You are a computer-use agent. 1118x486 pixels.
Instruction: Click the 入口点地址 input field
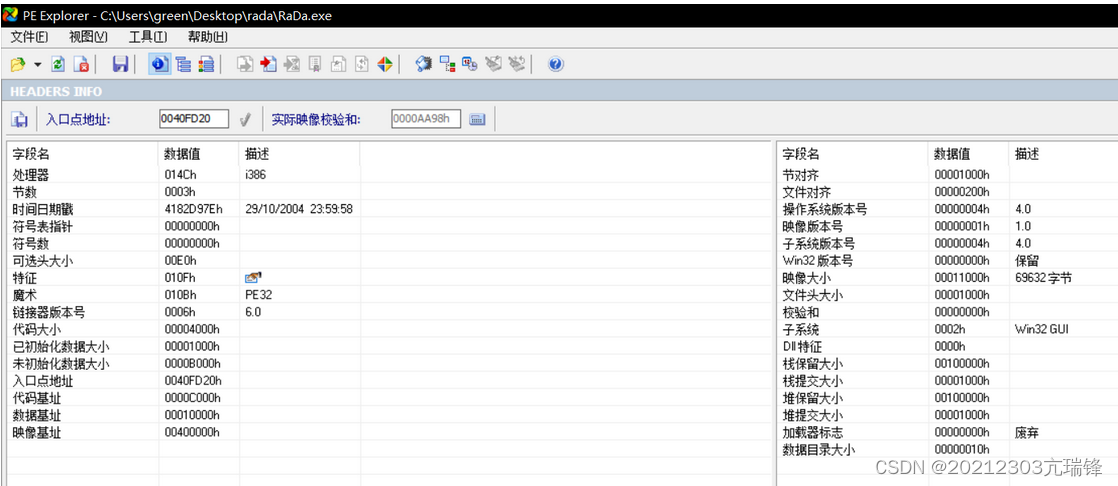pos(194,119)
